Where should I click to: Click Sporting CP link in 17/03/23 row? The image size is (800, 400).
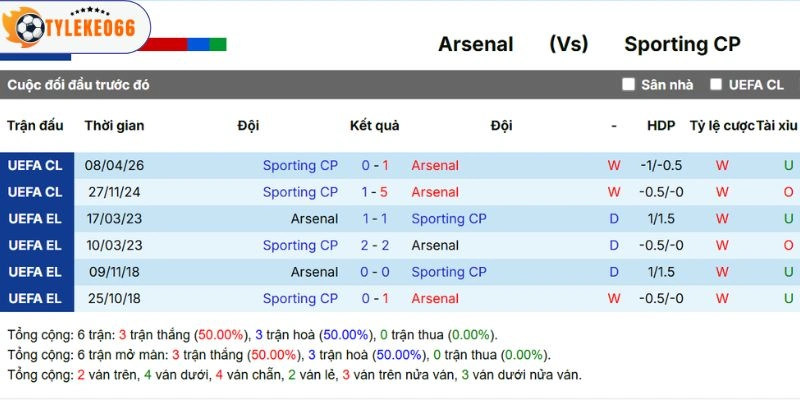pos(449,218)
